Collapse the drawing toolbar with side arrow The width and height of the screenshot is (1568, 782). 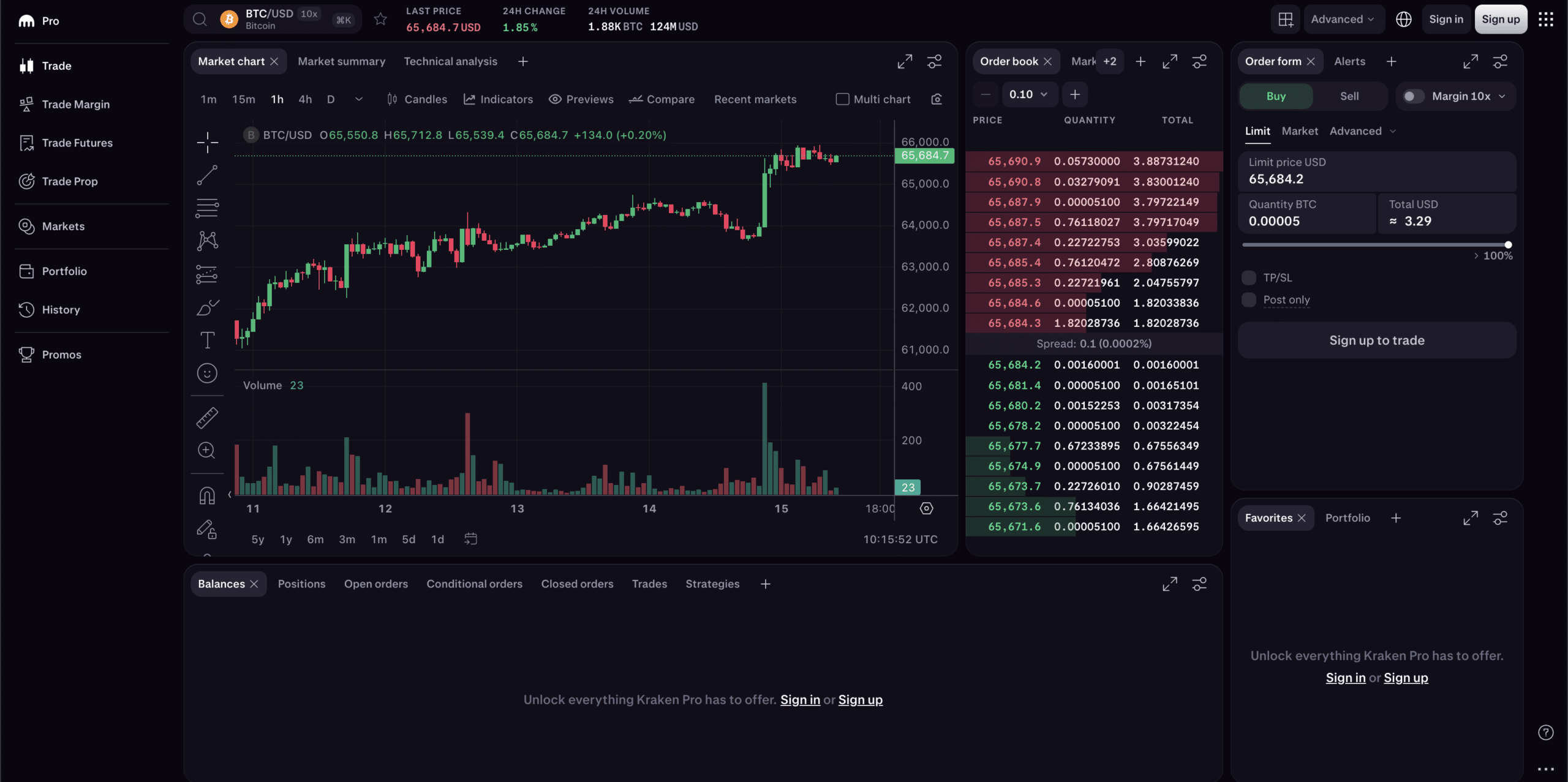(230, 494)
